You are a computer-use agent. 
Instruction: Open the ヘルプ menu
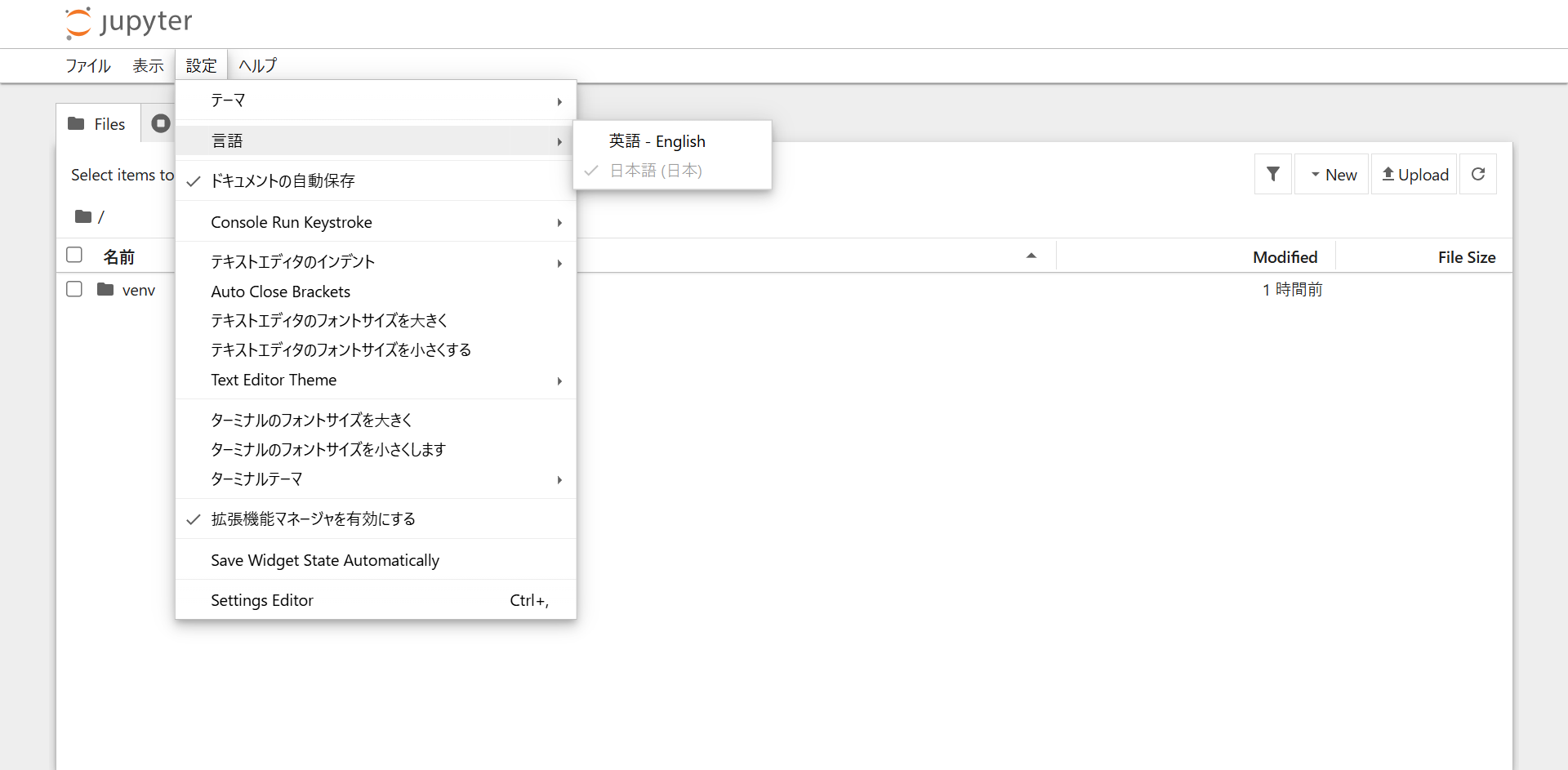256,65
